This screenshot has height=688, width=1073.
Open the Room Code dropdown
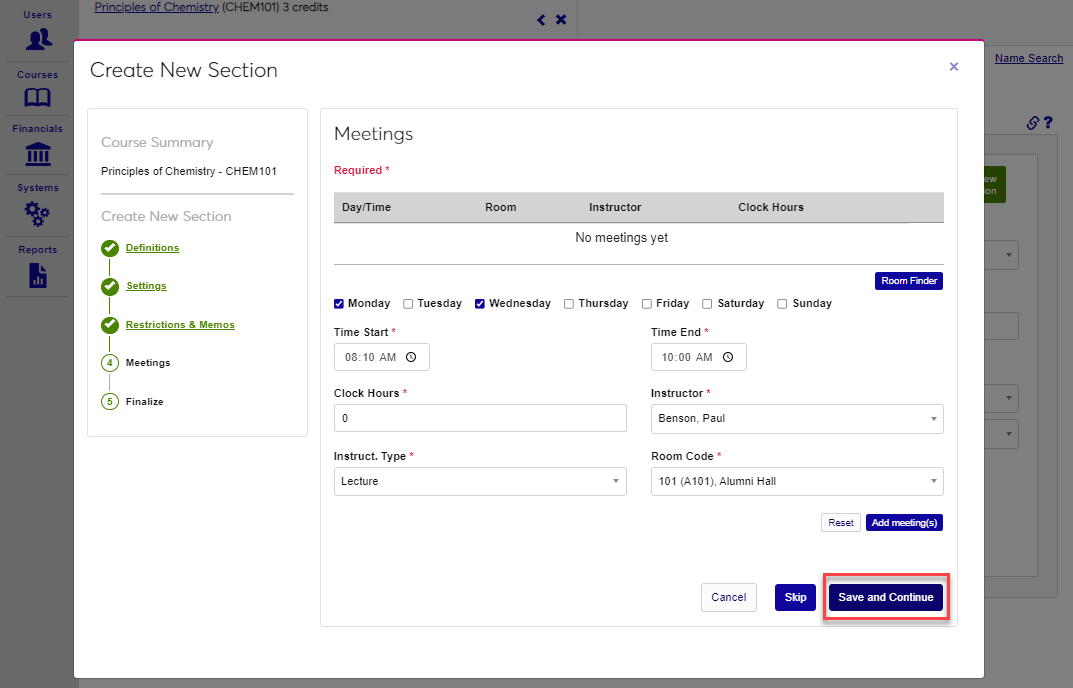click(x=796, y=481)
